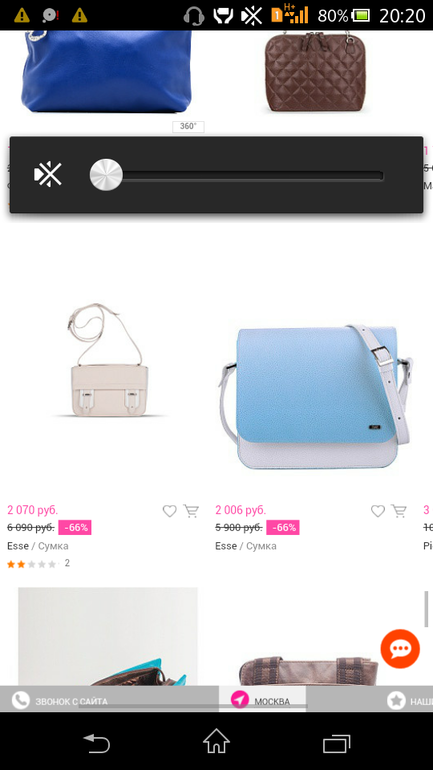Select the Москва location tab
Screen dimensions: 433x770
point(262,699)
